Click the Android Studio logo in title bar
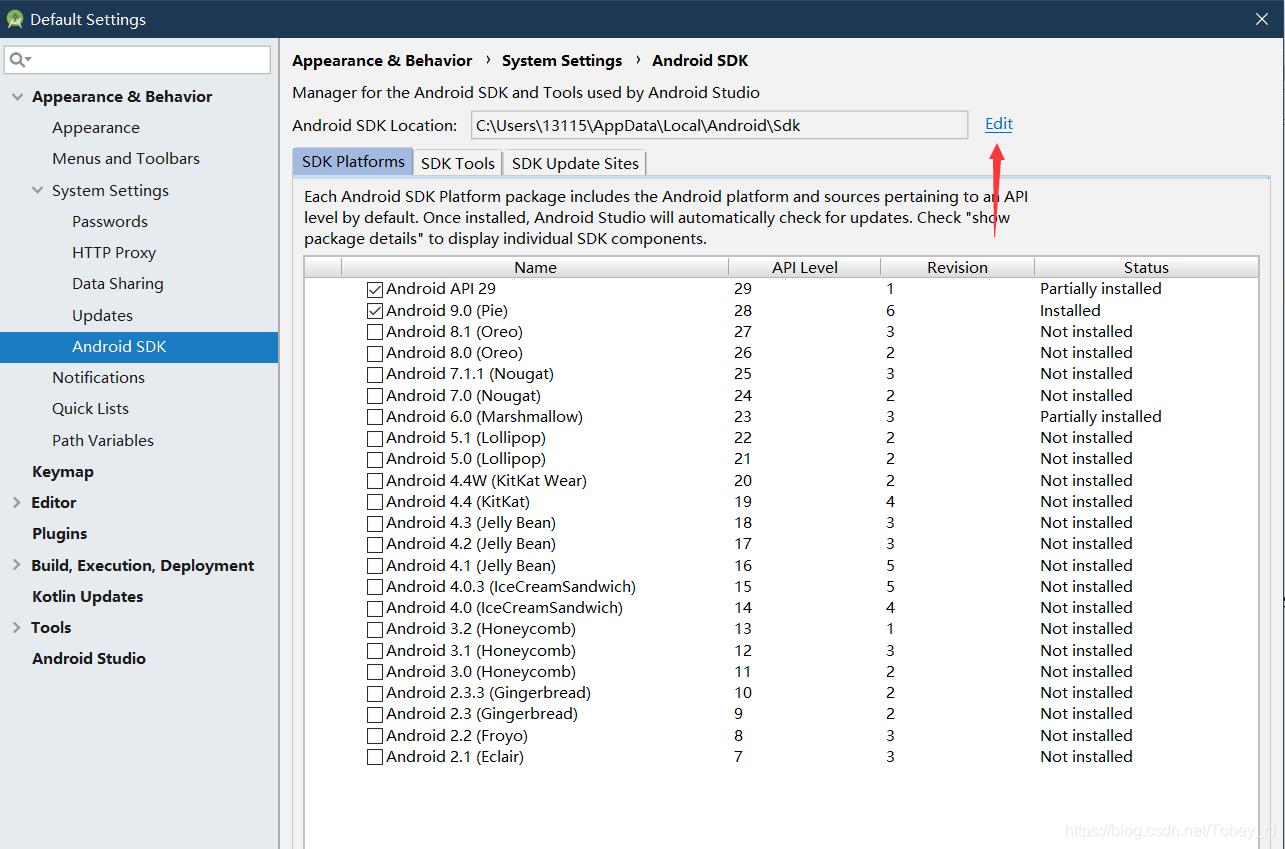This screenshot has width=1285, height=849. (15, 19)
